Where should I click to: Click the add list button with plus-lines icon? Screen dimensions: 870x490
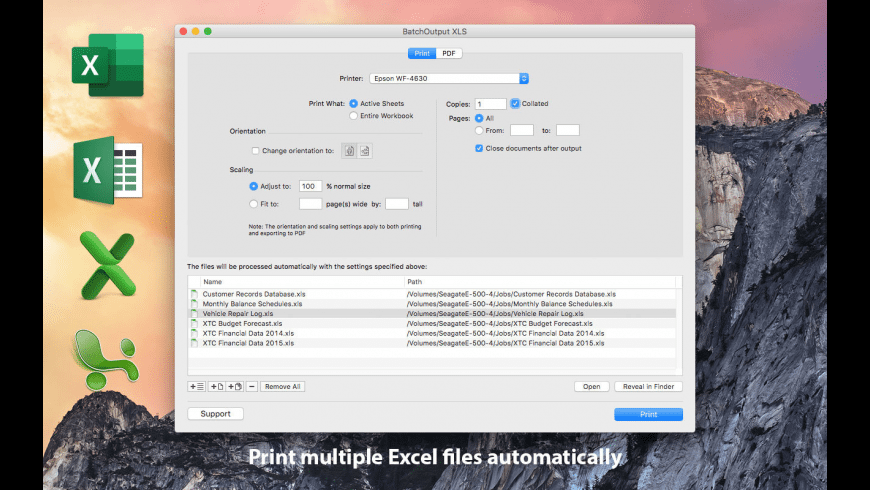pyautogui.click(x=197, y=386)
